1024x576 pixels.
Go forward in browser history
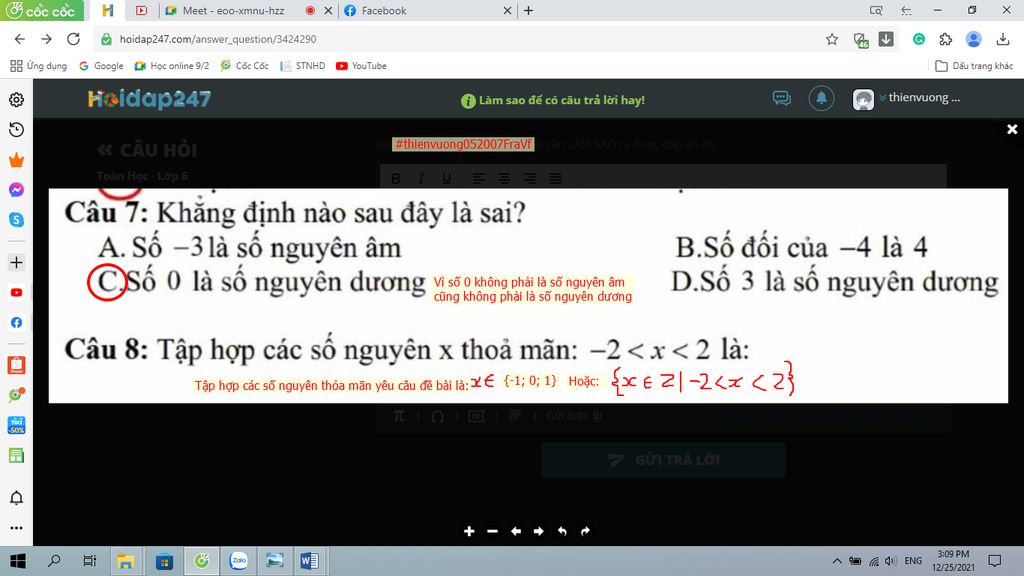[x=46, y=39]
